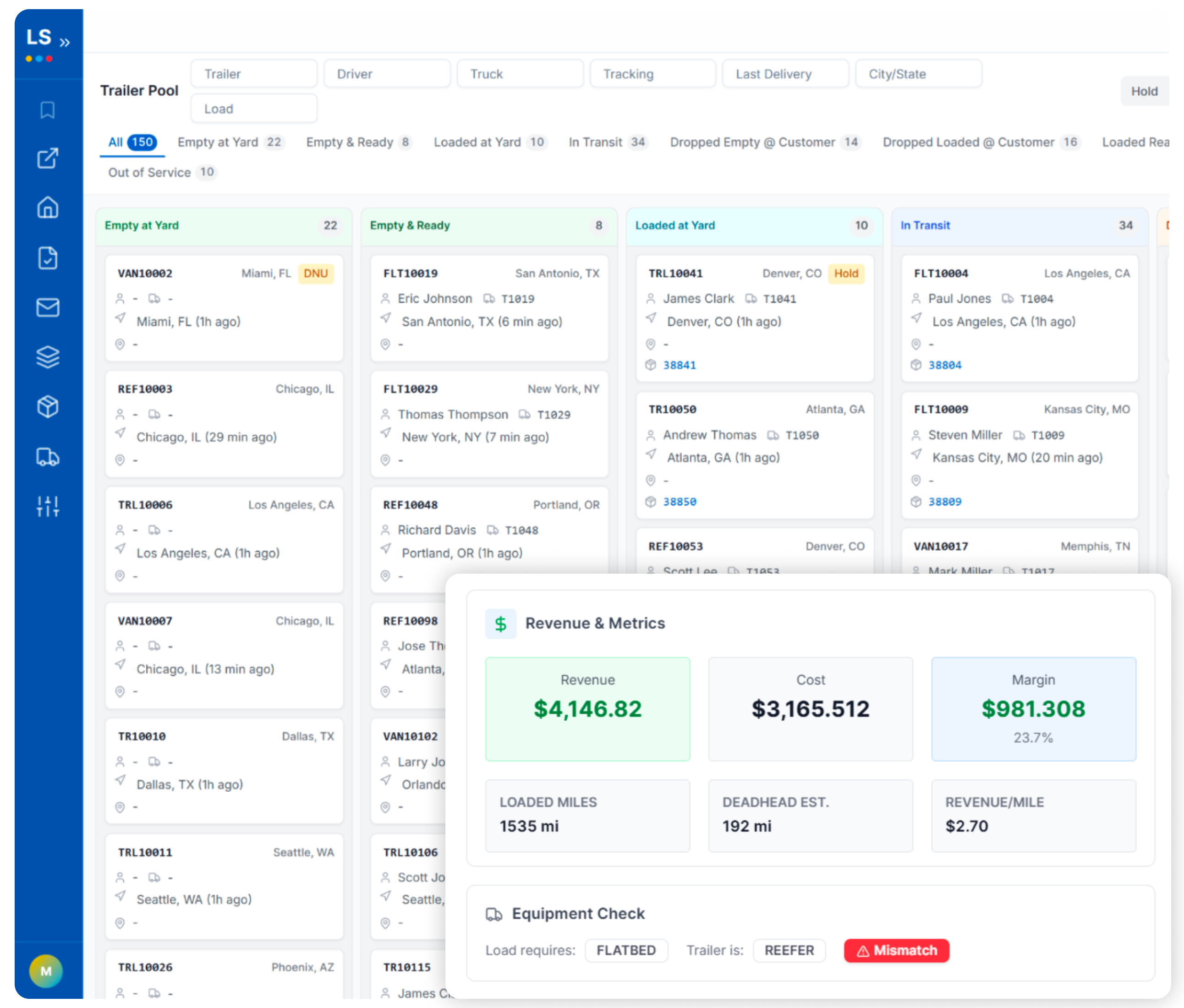This screenshot has height=1008, width=1184.
Task: Click the user avatar M
Action: [46, 971]
